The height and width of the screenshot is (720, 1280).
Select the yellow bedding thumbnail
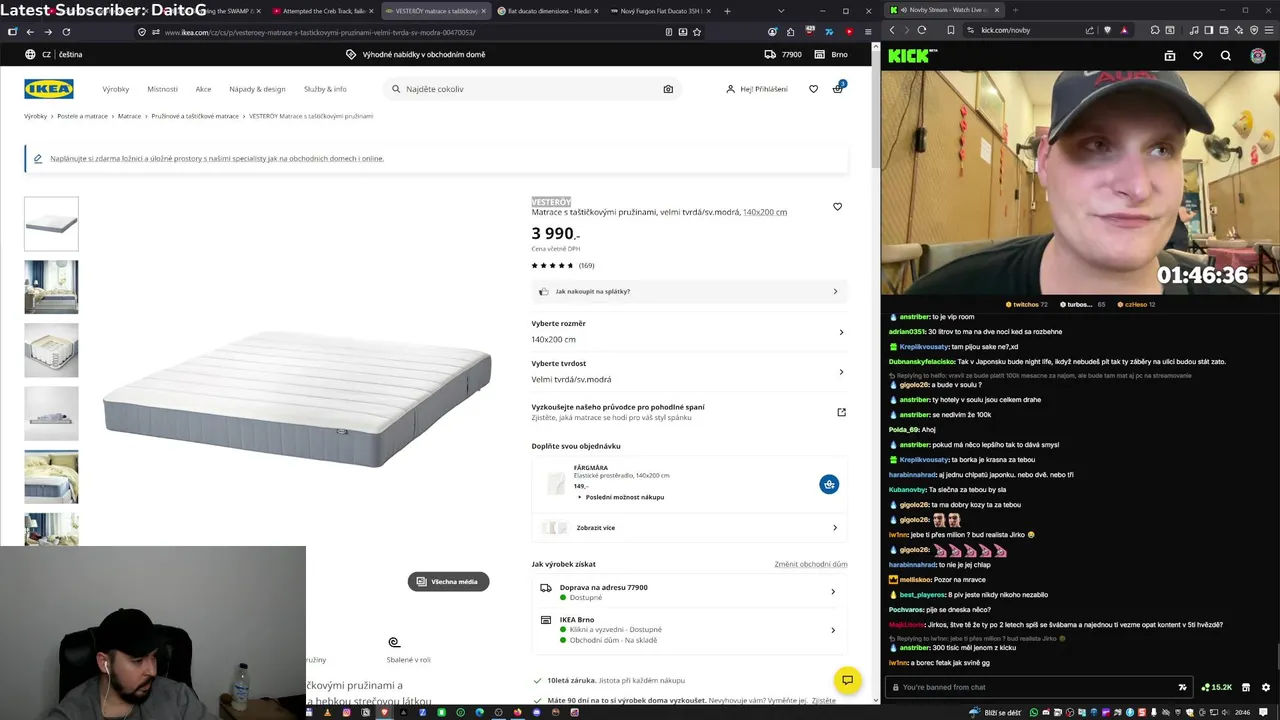point(51,476)
